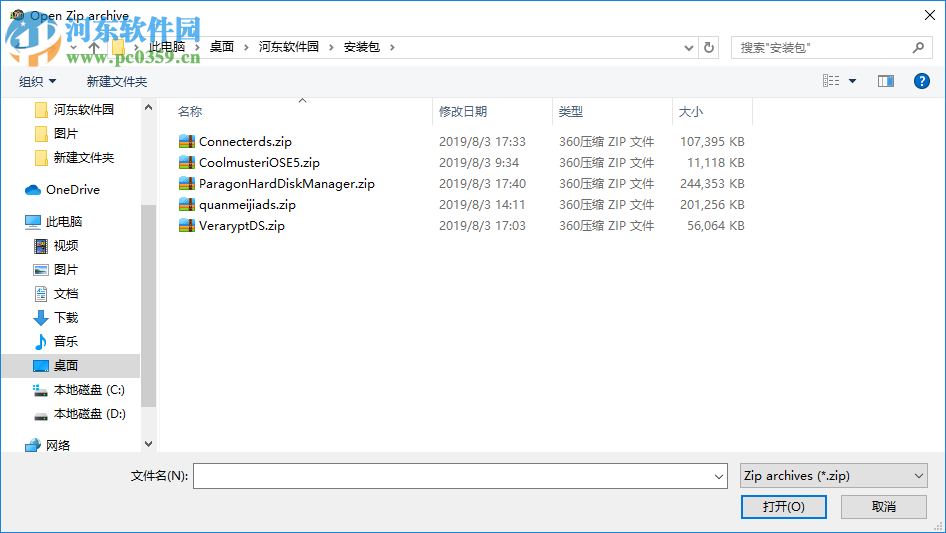Sort by the 名称 column header
946x533 pixels.
(x=190, y=112)
